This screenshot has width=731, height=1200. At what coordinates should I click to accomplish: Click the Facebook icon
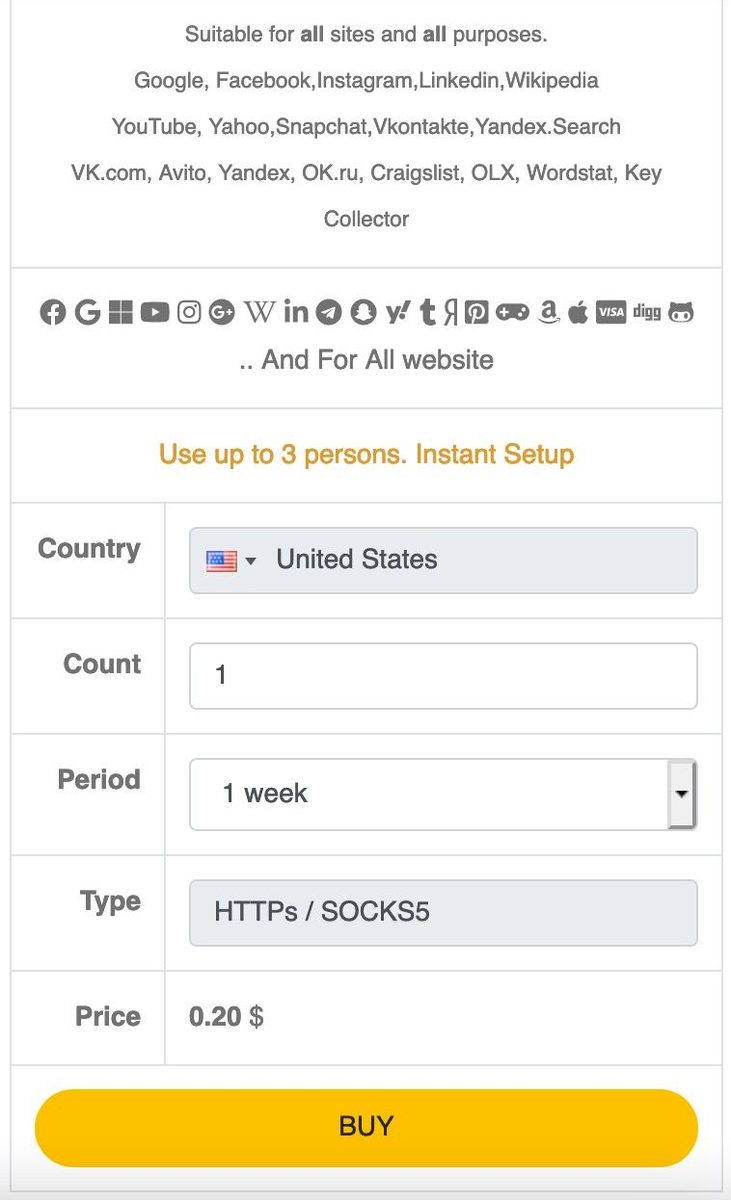point(53,313)
